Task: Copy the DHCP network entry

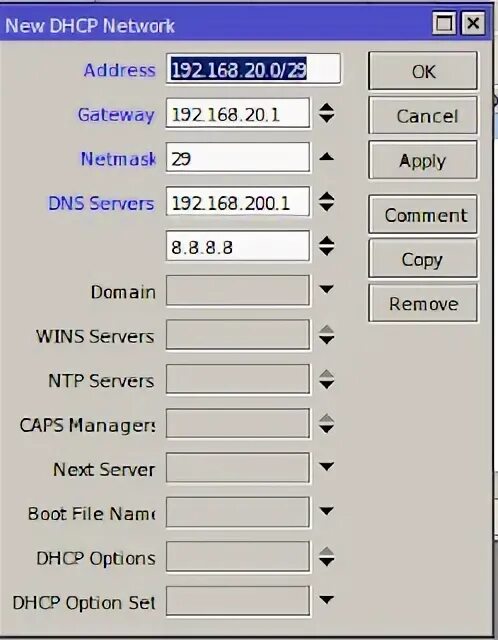Action: click(x=423, y=259)
